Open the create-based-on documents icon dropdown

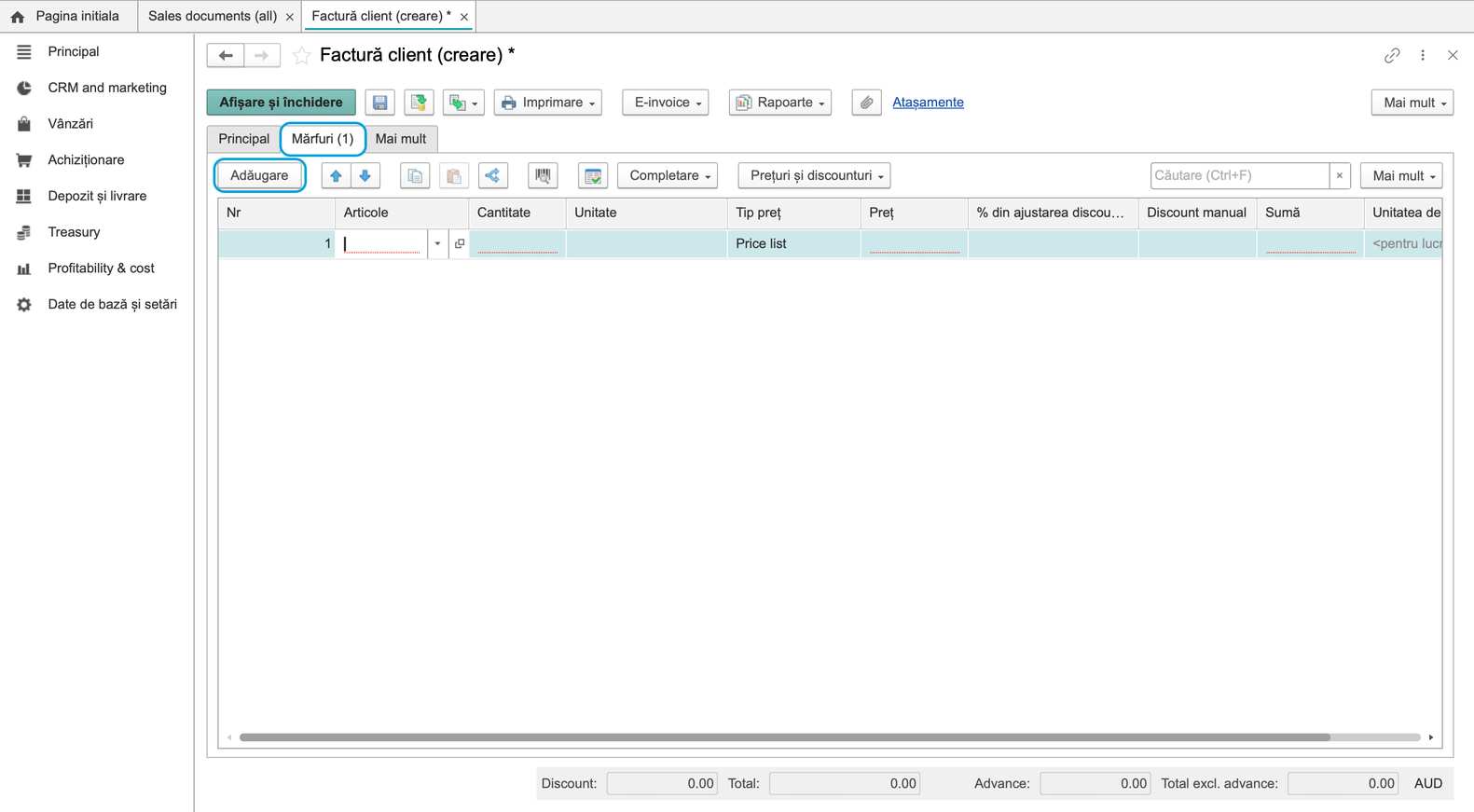463,103
